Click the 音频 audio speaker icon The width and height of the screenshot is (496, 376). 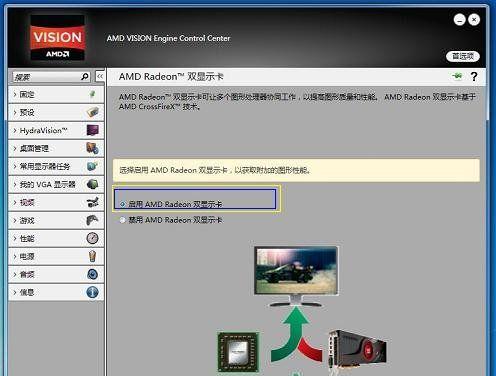(x=92, y=274)
